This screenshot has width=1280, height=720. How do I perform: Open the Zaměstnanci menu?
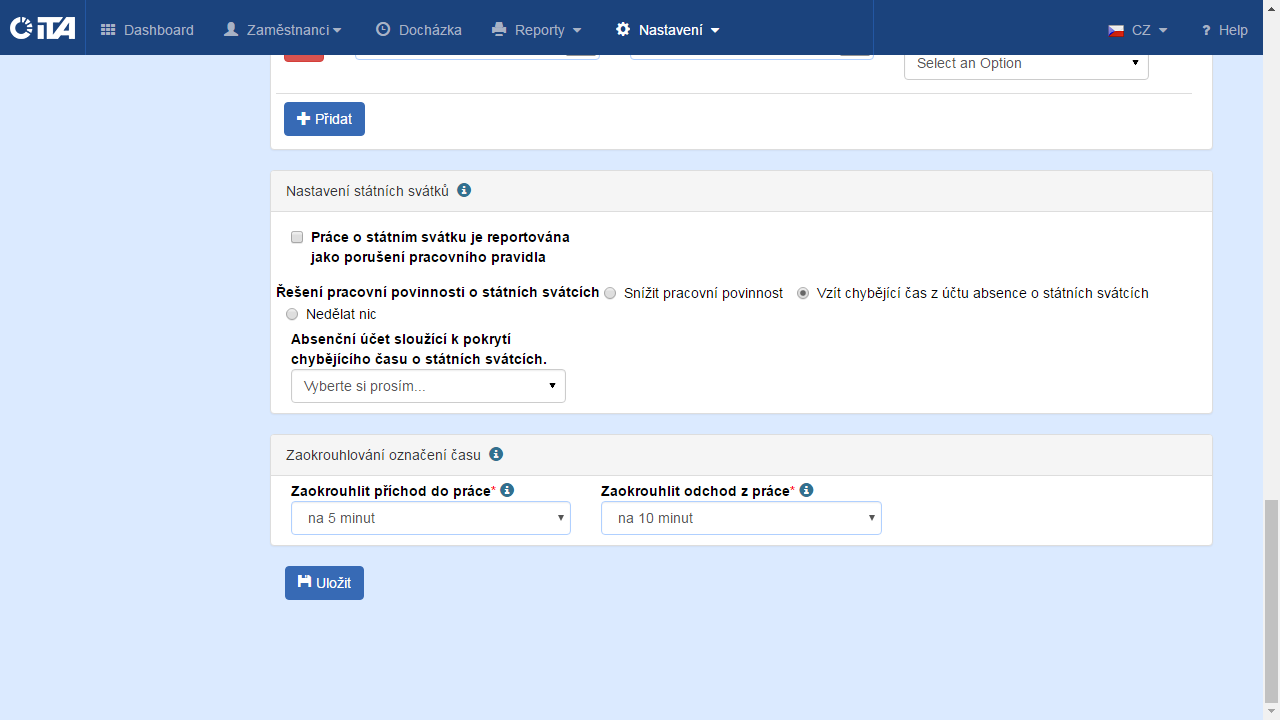click(283, 30)
